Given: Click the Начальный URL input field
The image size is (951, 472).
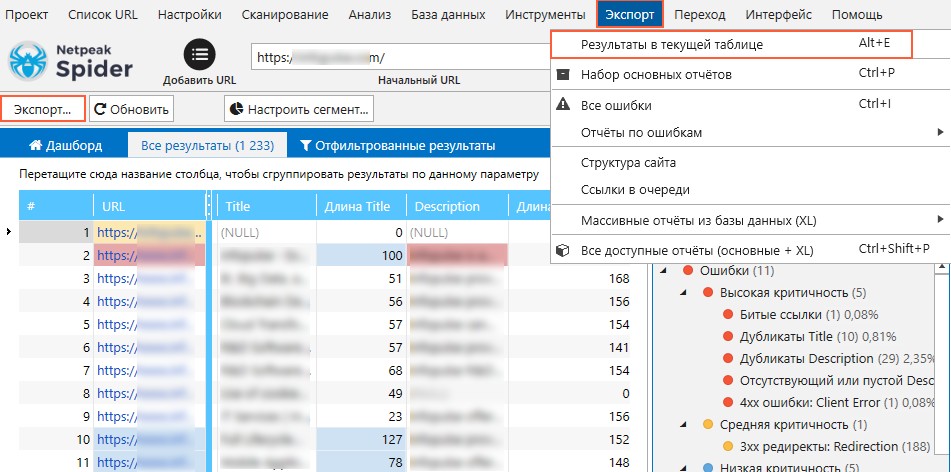Looking at the screenshot, I should (x=400, y=58).
